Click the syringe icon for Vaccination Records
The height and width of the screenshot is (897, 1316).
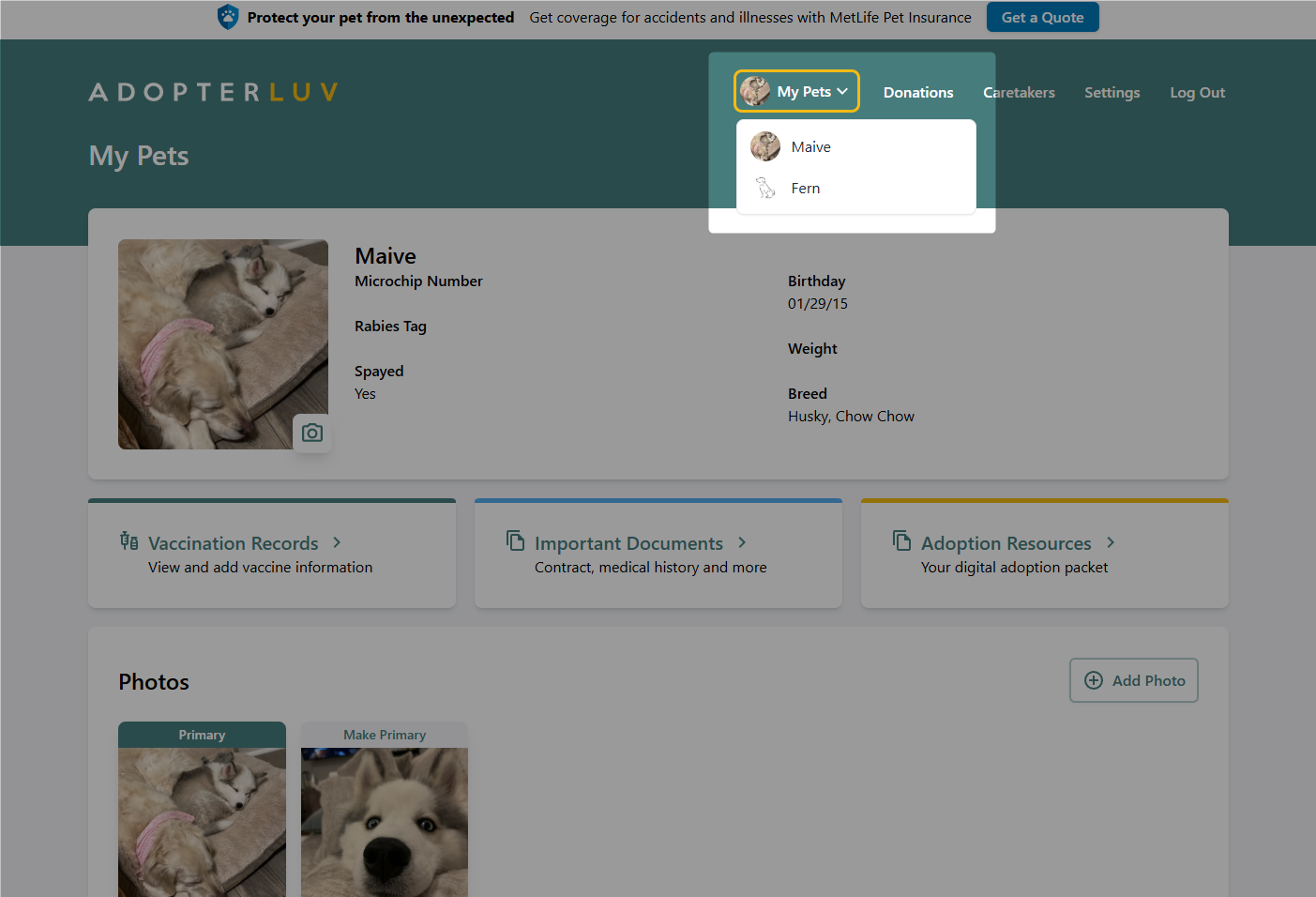[x=129, y=540]
